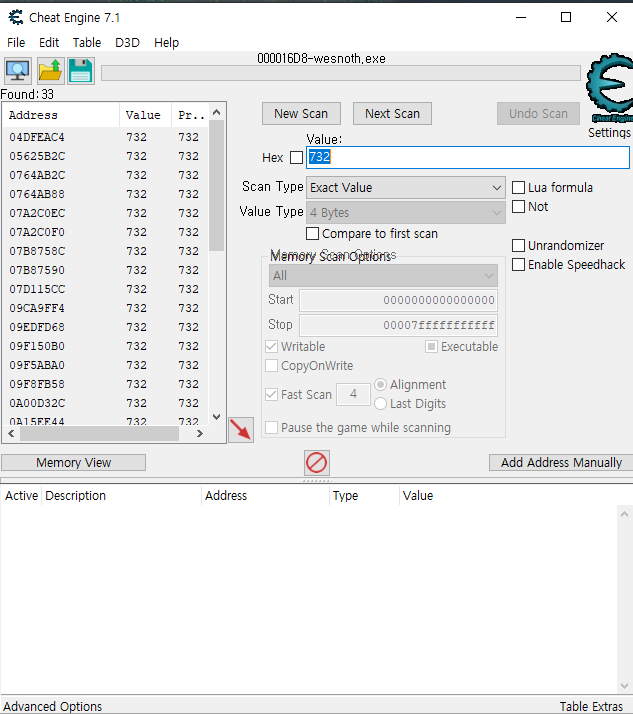This screenshot has height=714, width=633.
Task: Click the red arrow add-to-list icon
Action: click(240, 429)
